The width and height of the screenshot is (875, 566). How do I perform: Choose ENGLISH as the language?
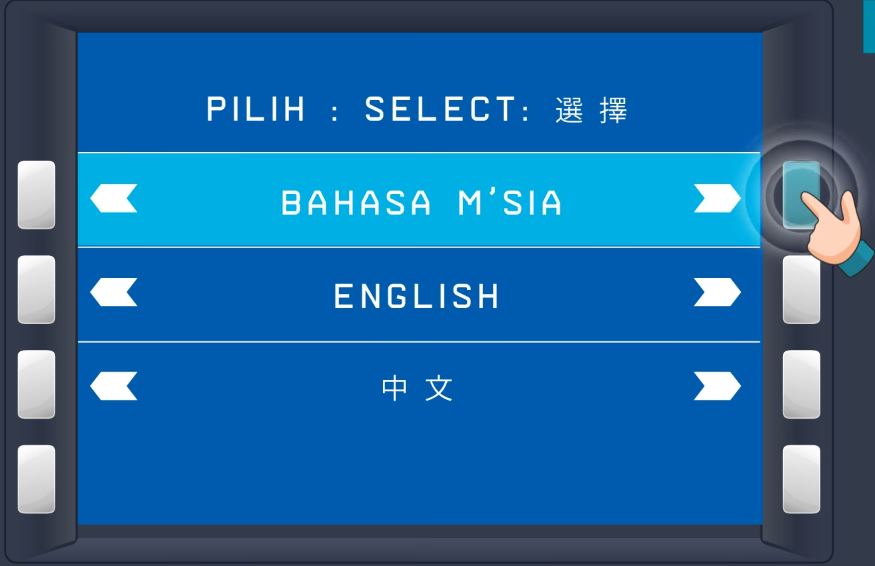[x=417, y=296]
